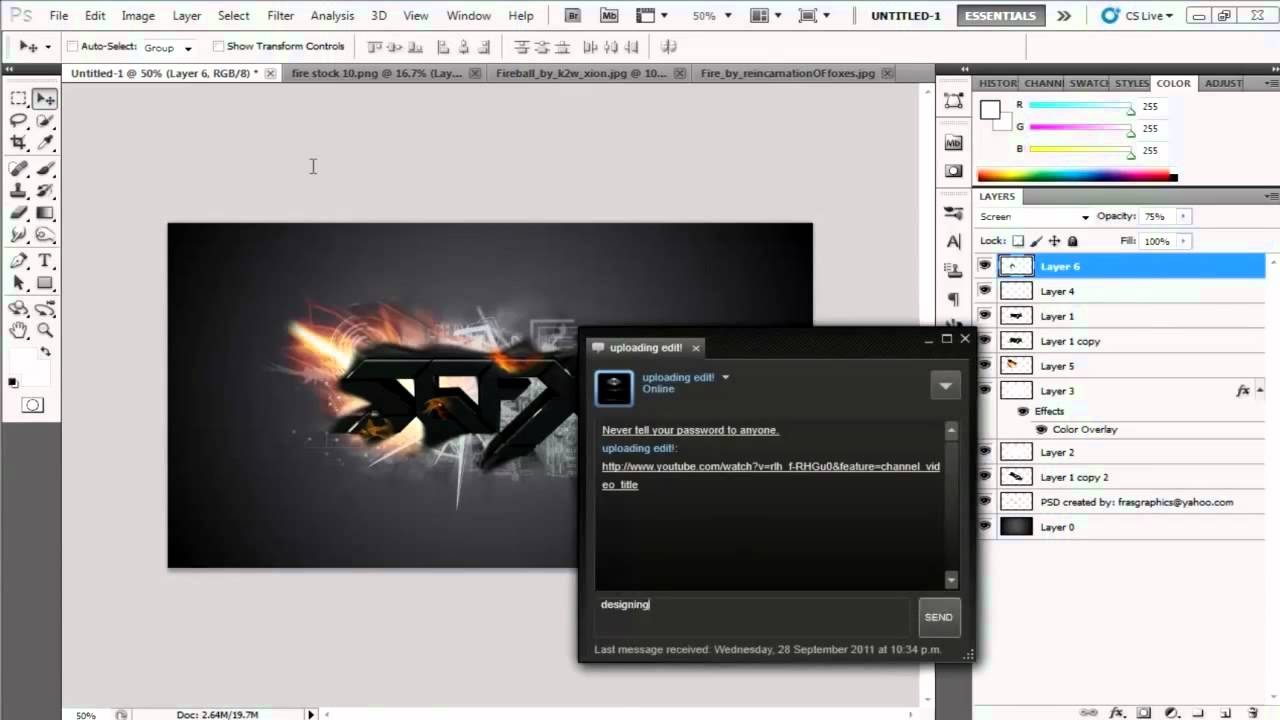The height and width of the screenshot is (720, 1280).
Task: Launch Bridge from the Br icon
Action: pyautogui.click(x=573, y=16)
